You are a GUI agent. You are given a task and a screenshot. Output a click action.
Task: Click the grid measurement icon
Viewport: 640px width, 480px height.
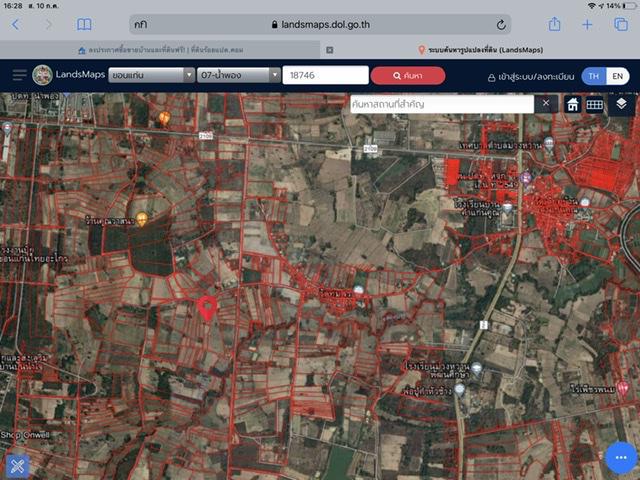(594, 104)
